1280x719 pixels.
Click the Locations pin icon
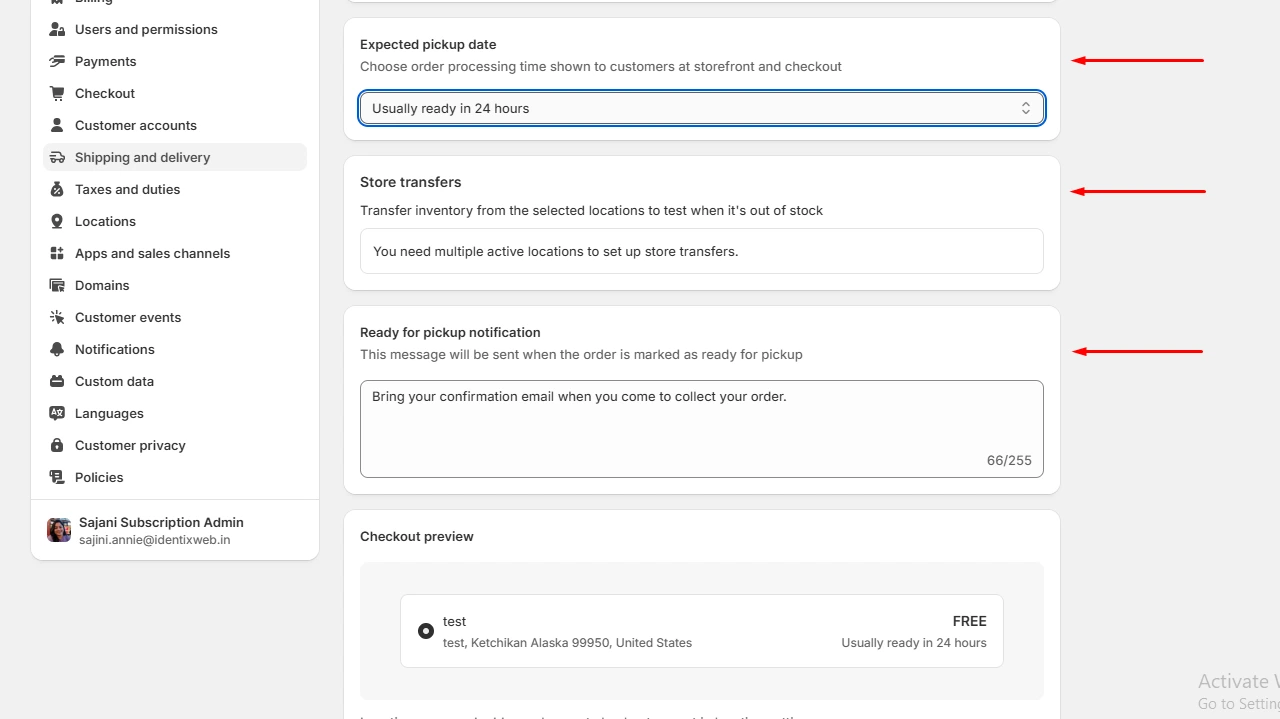[x=57, y=221]
